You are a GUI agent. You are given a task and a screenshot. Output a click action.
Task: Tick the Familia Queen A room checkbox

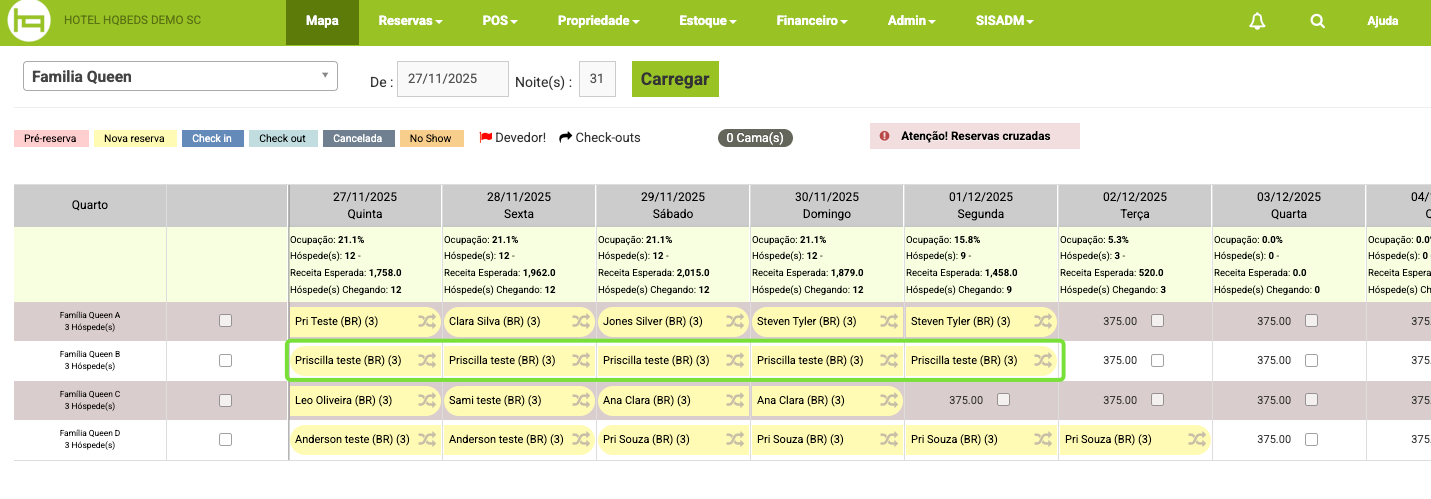point(225,321)
